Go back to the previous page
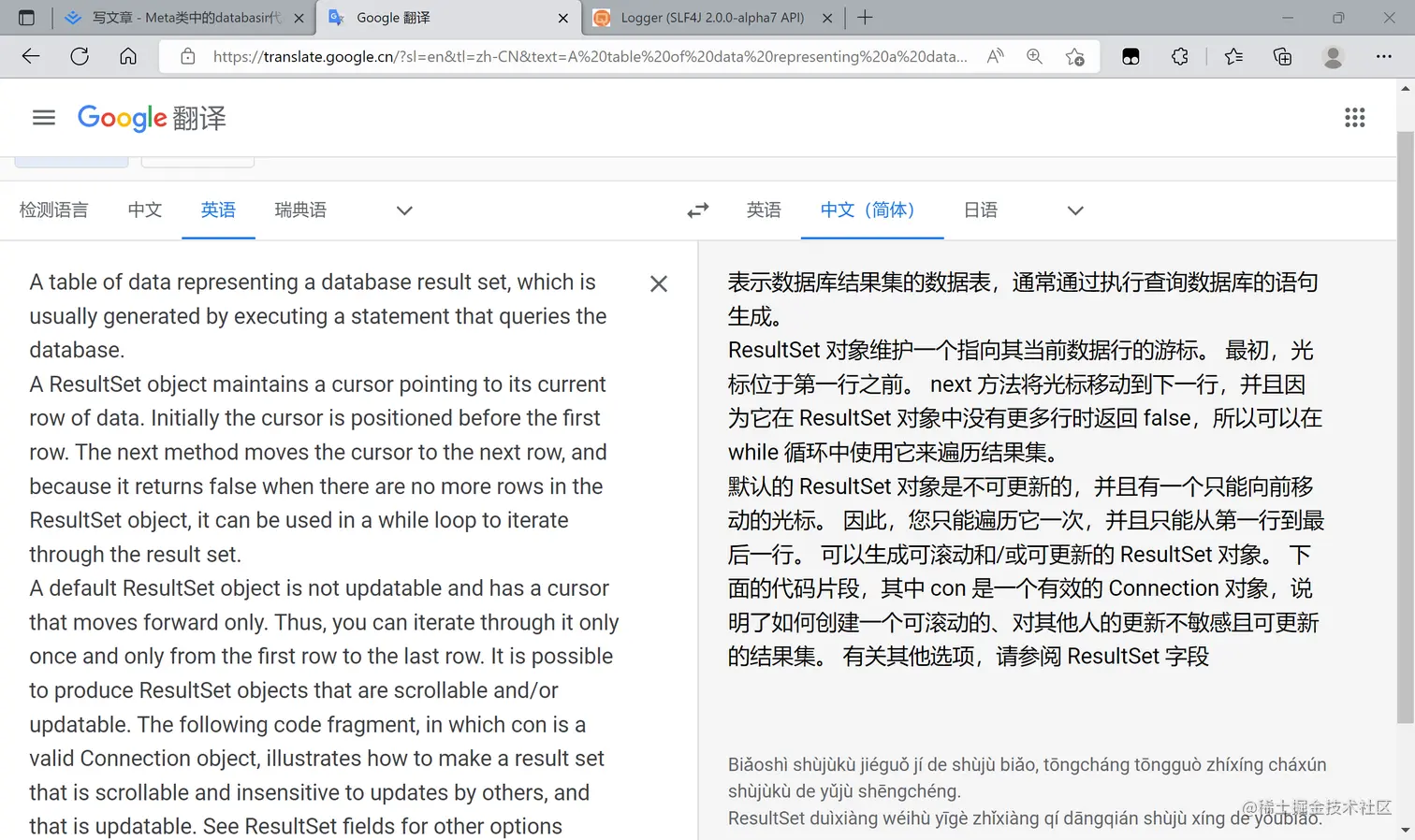Screen dimensions: 1415x840 pos(31,56)
